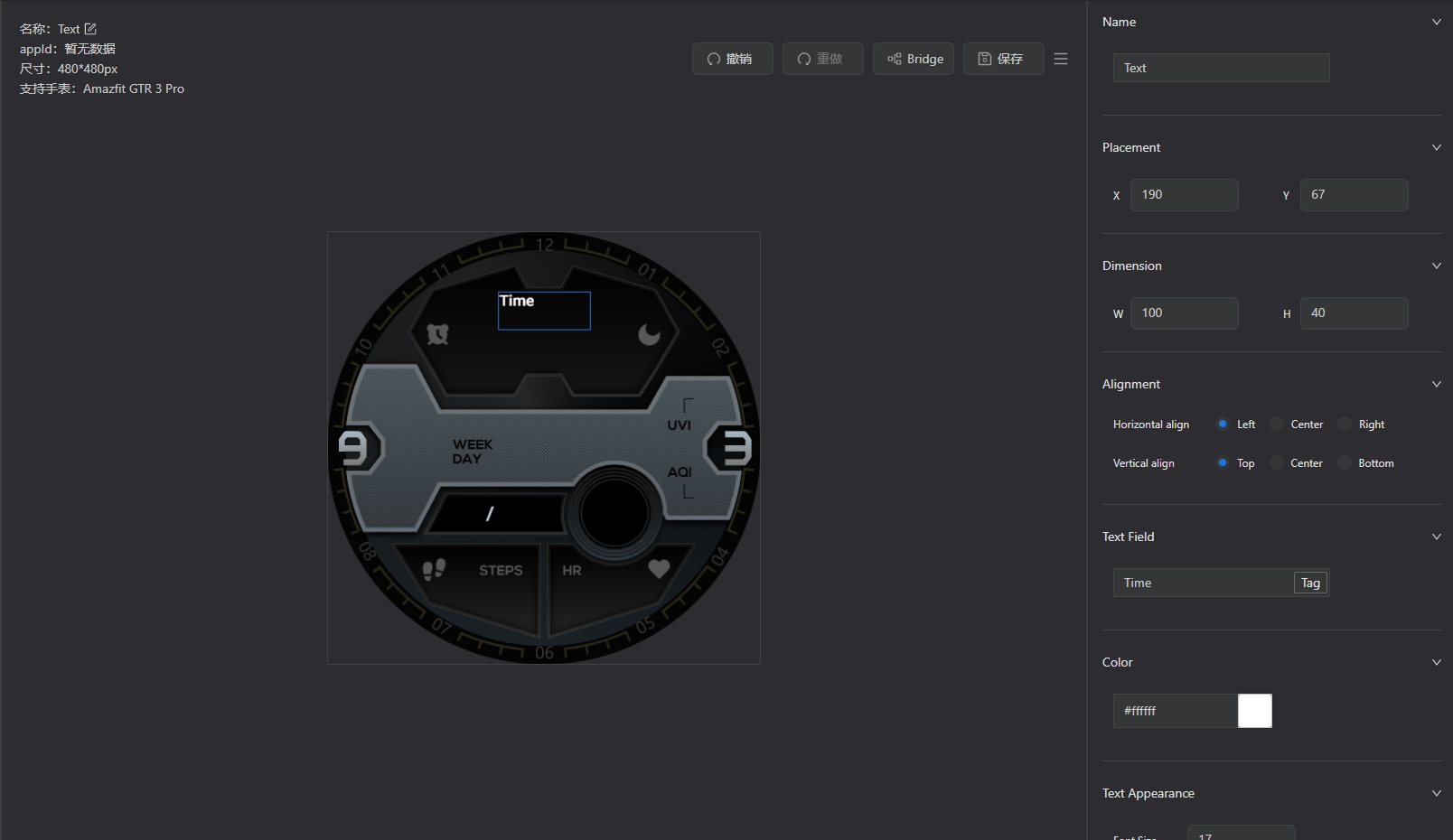Image resolution: width=1453 pixels, height=840 pixels.
Task: Click the edit name pencil icon
Action: (90, 29)
